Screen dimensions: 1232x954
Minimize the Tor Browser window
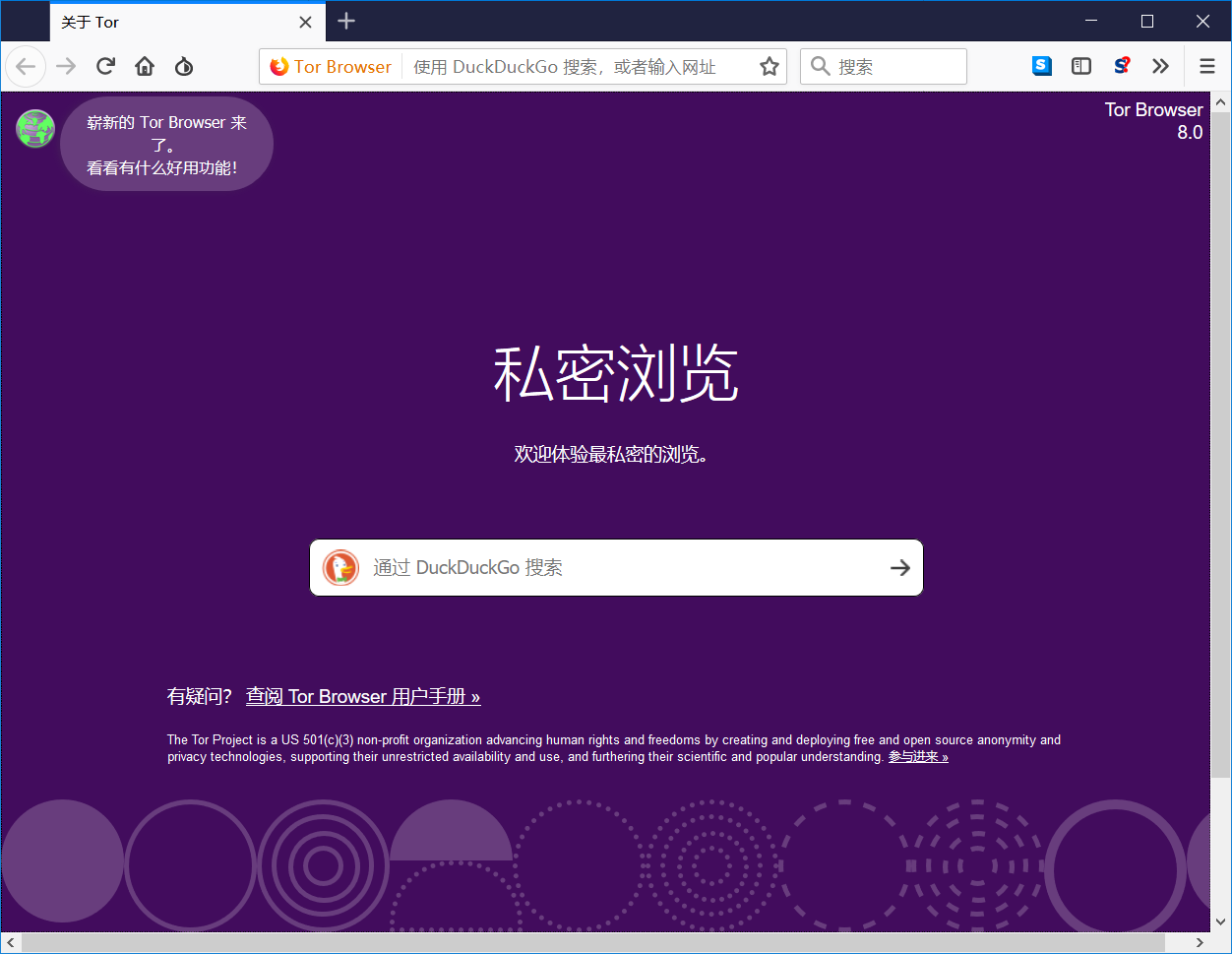(1091, 21)
